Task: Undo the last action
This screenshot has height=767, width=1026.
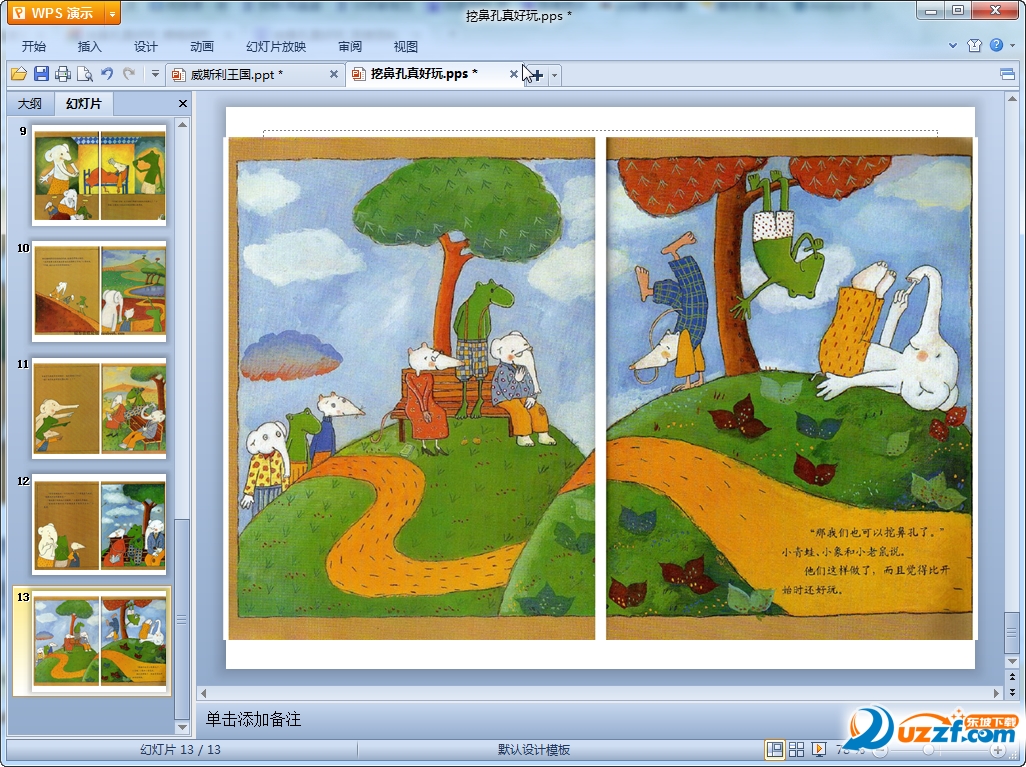Action: [x=107, y=74]
